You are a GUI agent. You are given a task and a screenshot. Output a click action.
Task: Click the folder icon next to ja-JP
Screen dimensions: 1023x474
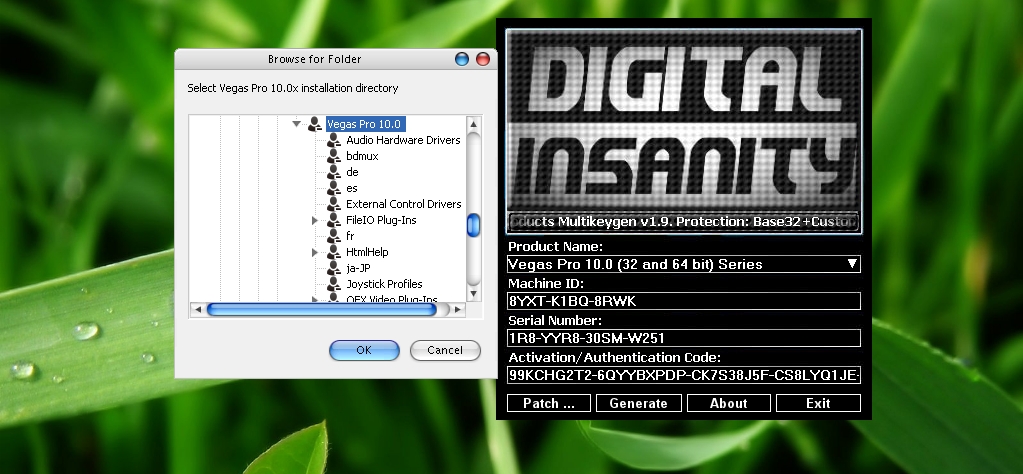pyautogui.click(x=334, y=268)
